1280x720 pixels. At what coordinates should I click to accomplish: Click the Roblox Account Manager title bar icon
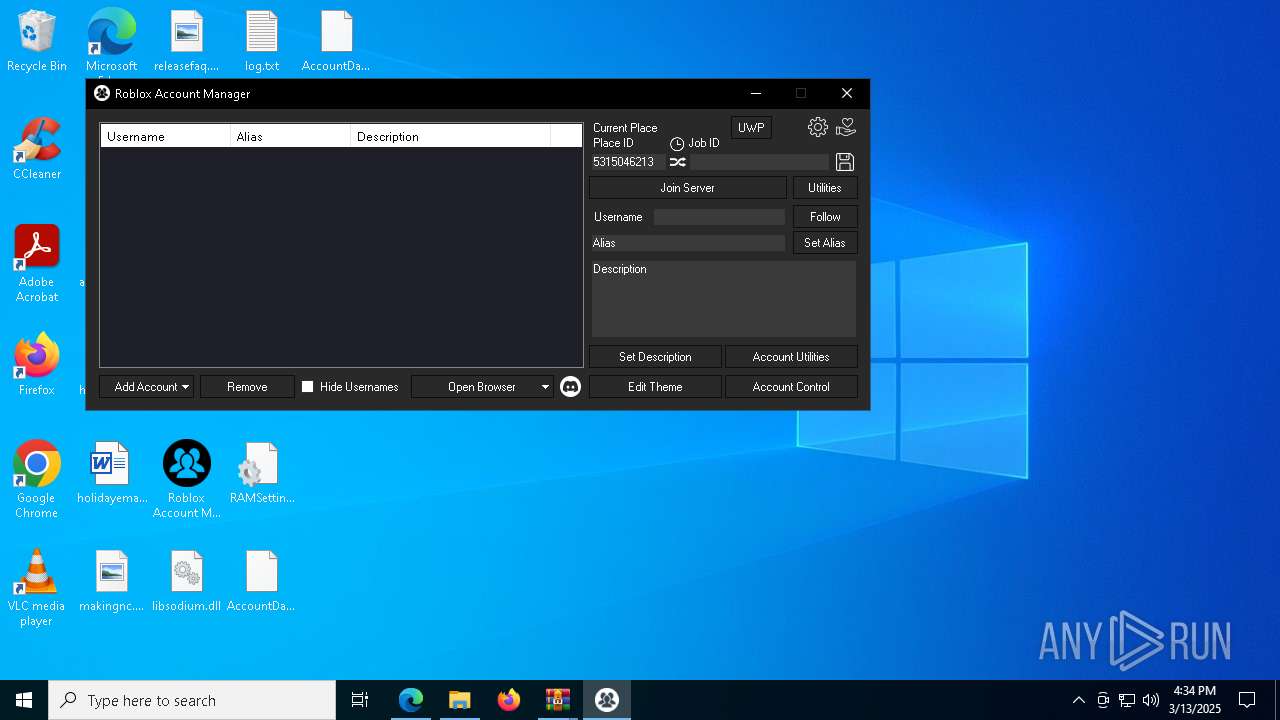coord(102,93)
